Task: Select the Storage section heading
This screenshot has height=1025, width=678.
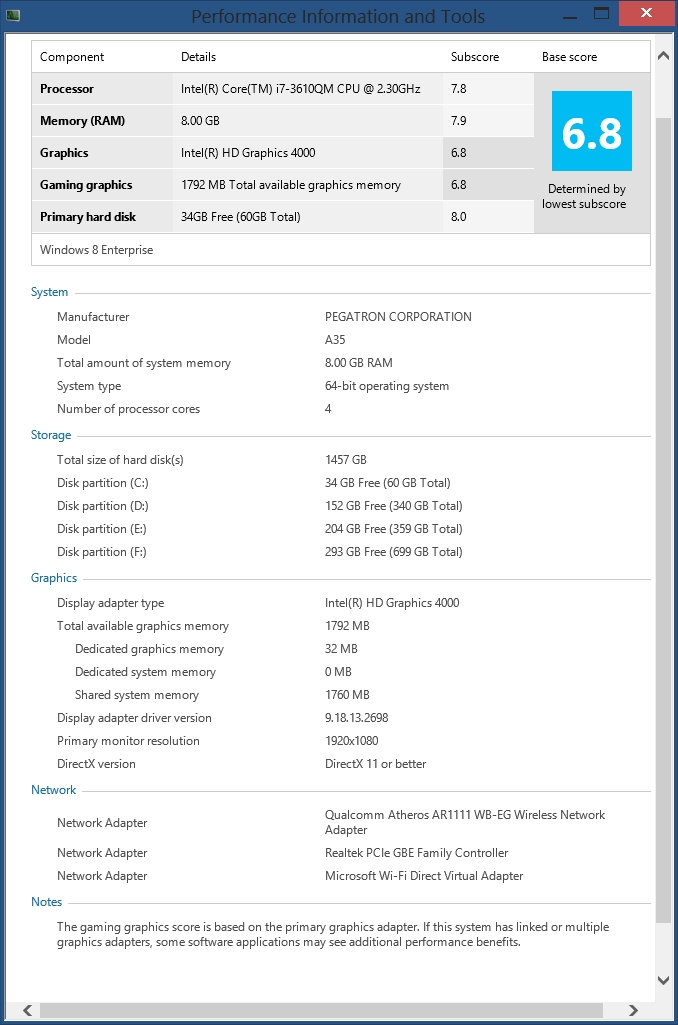Action: (51, 435)
